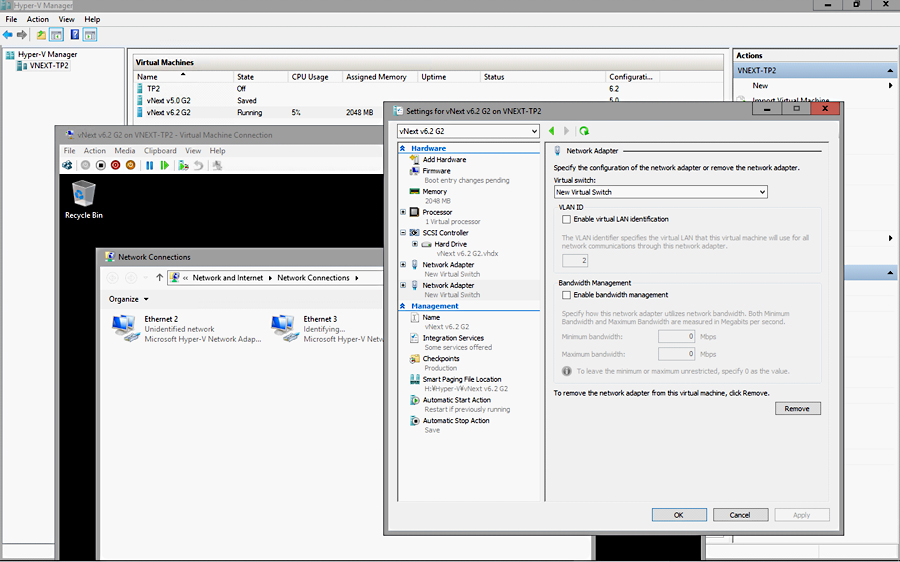The height and width of the screenshot is (562, 900).
Task: Collapse the SCSI Controller node
Action: pos(403,233)
